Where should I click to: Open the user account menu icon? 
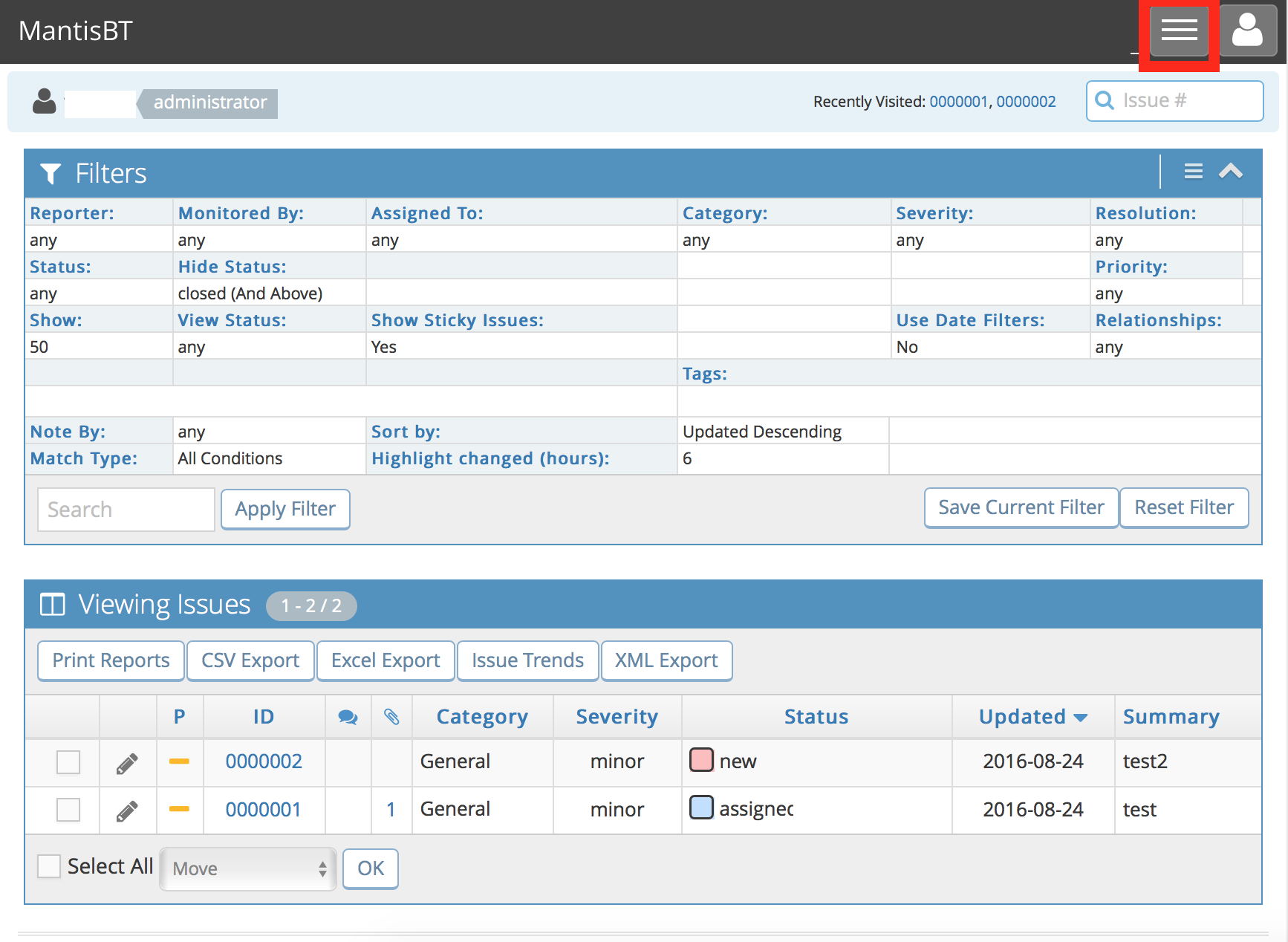click(x=1247, y=31)
